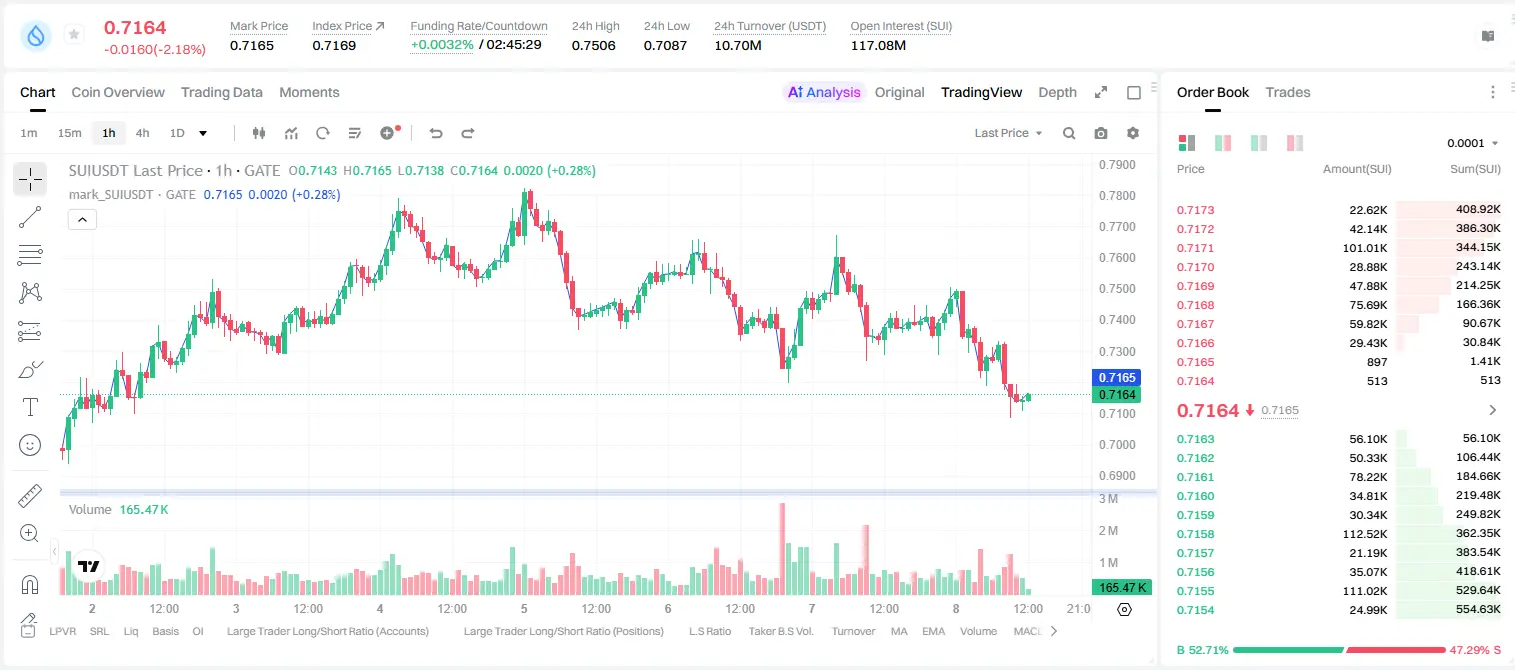1515x670 pixels.
Task: Open the emoji sticker tool
Action: tap(30, 445)
